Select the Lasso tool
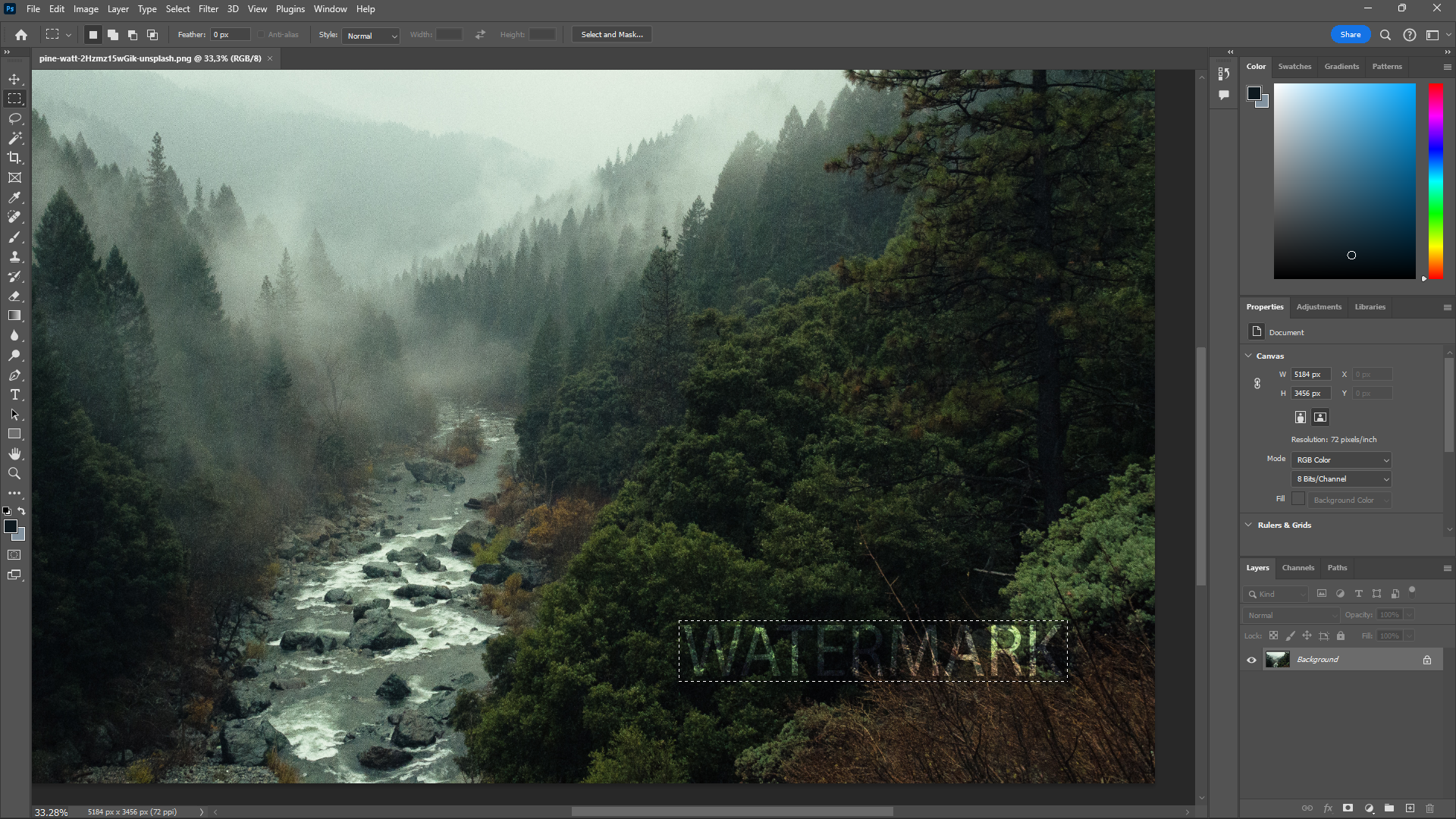This screenshot has height=819, width=1456. (x=14, y=118)
